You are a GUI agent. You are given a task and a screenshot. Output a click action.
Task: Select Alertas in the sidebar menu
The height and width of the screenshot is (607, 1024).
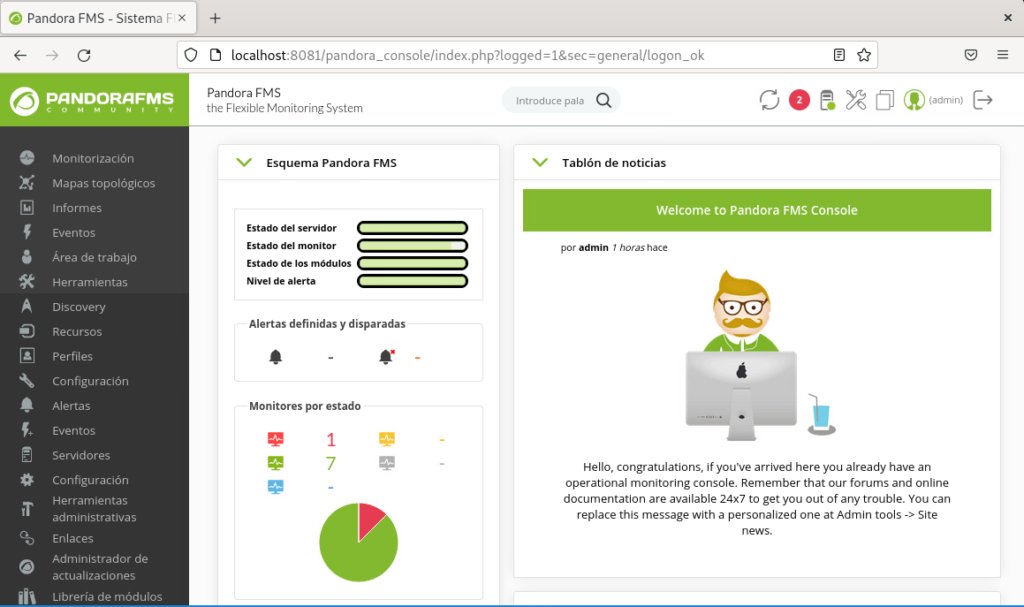click(72, 405)
